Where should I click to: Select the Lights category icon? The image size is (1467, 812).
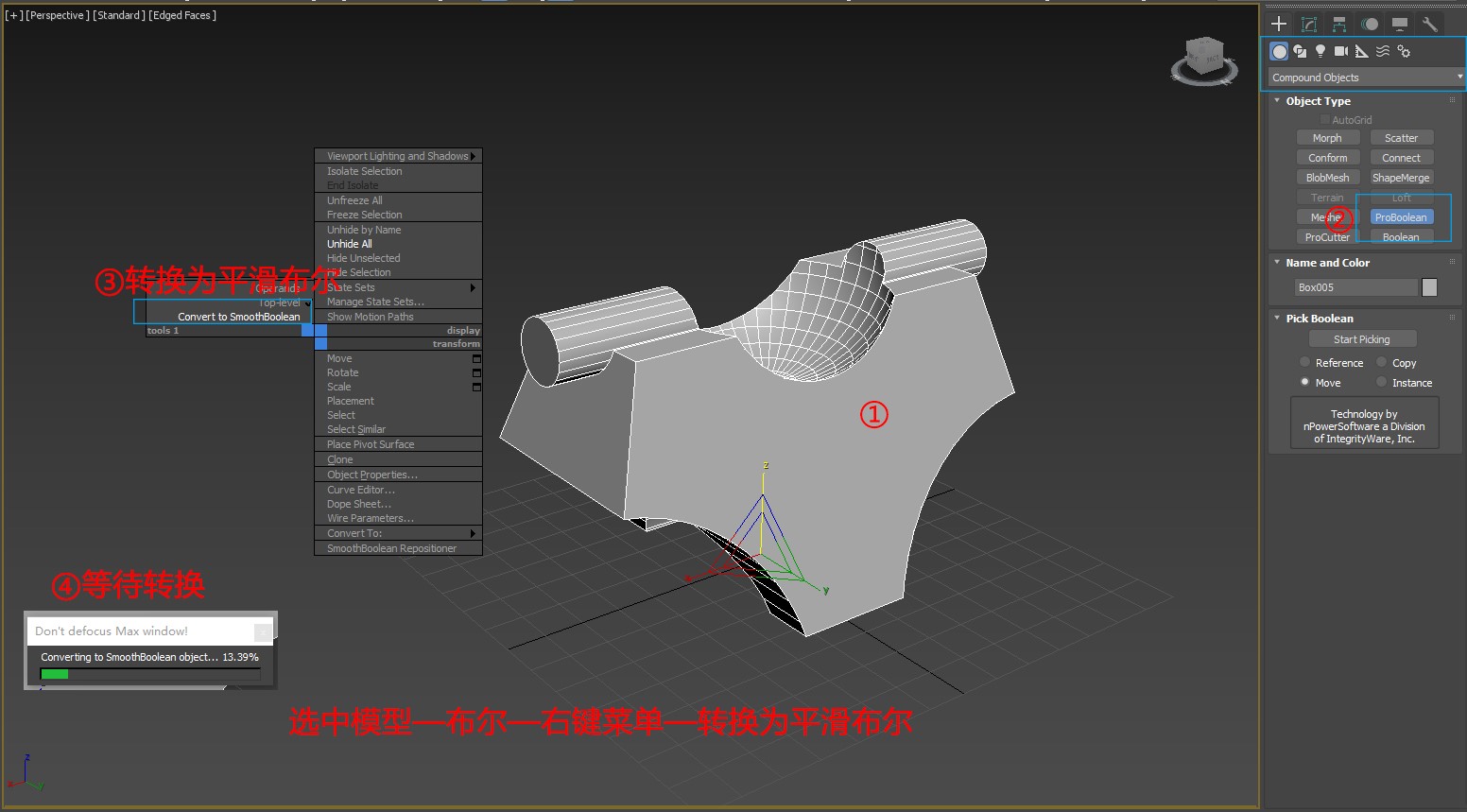point(1320,51)
